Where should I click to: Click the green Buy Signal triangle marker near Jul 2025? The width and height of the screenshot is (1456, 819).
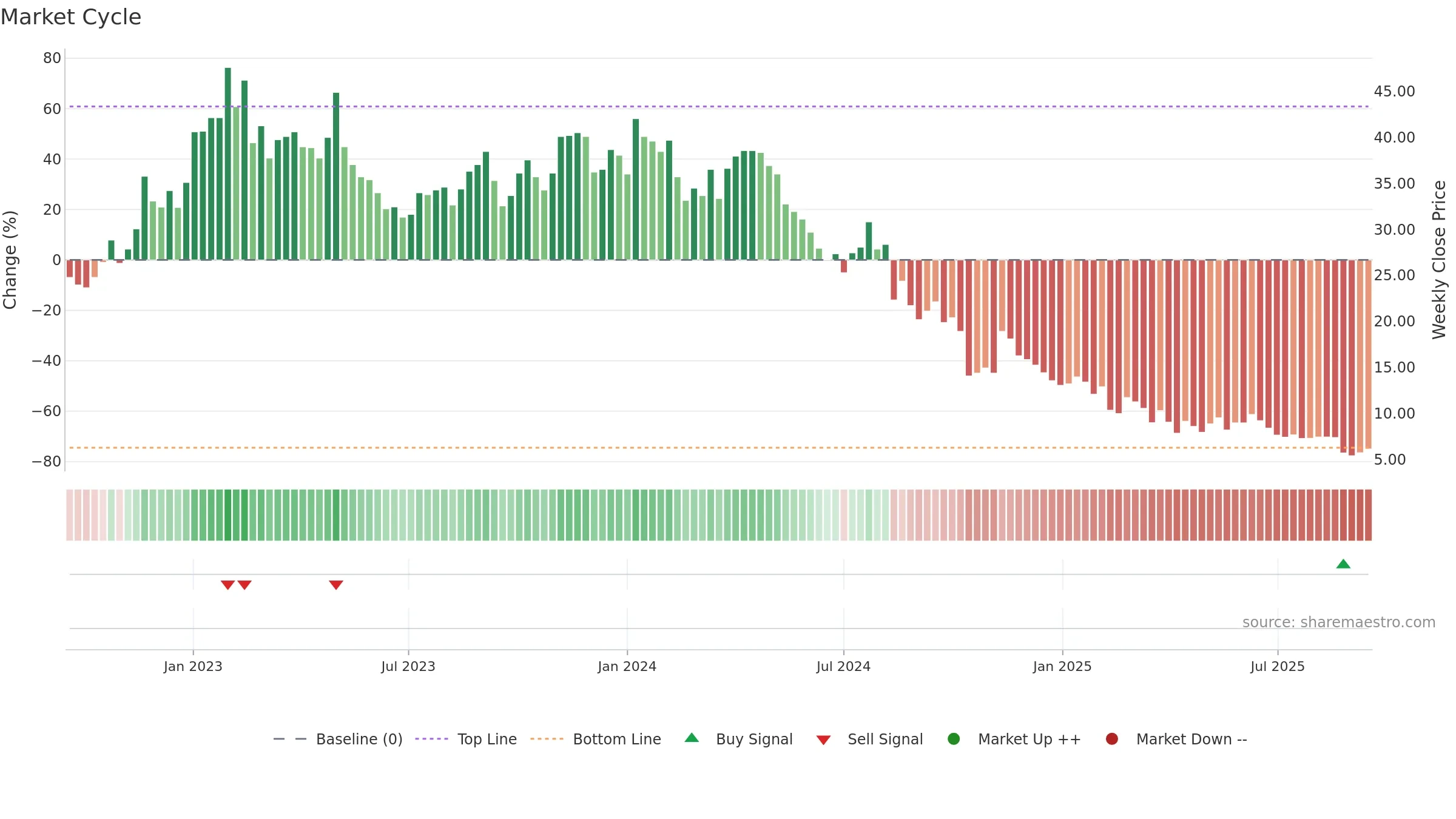coord(1343,564)
